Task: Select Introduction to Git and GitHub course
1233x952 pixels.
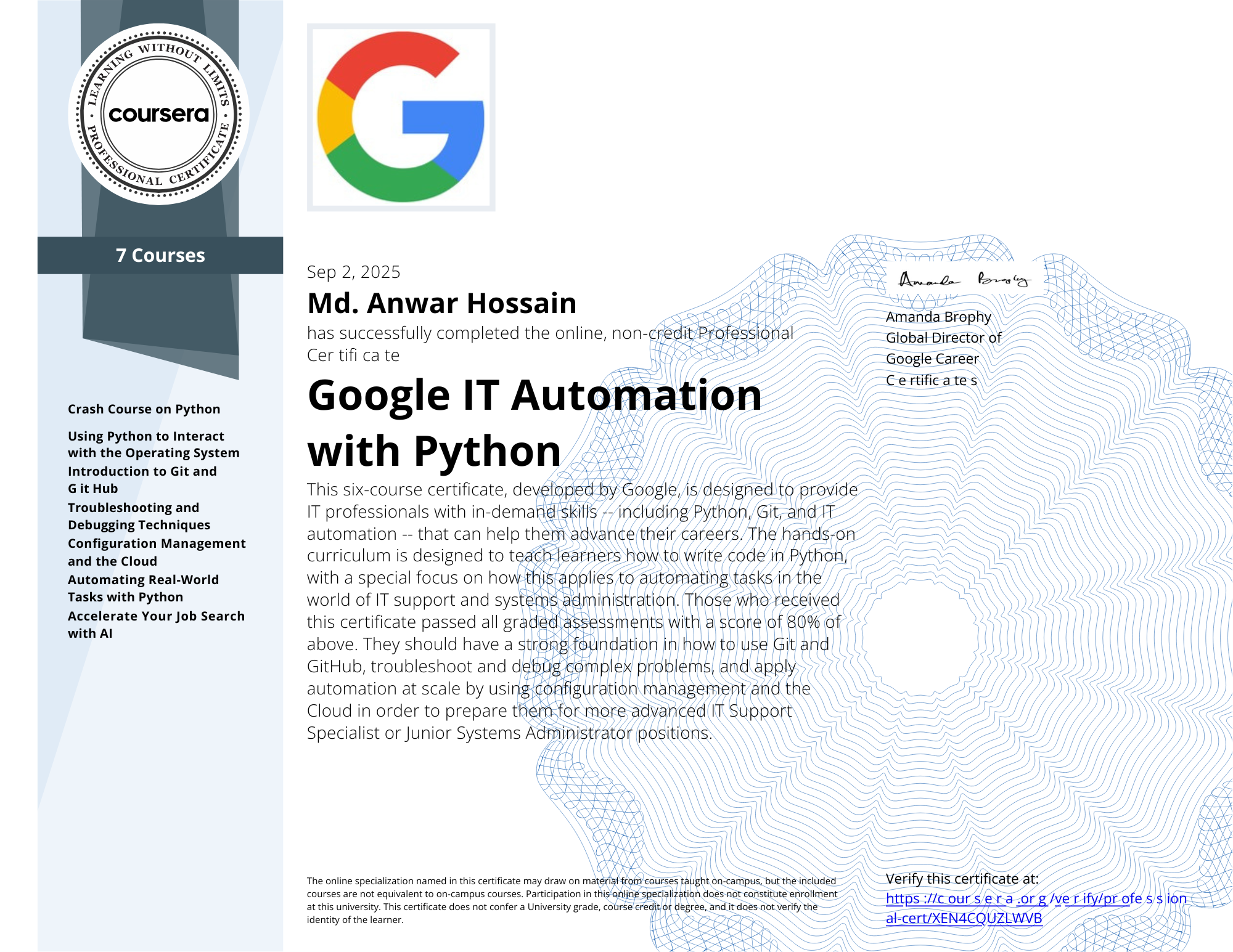Action: pyautogui.click(x=142, y=479)
